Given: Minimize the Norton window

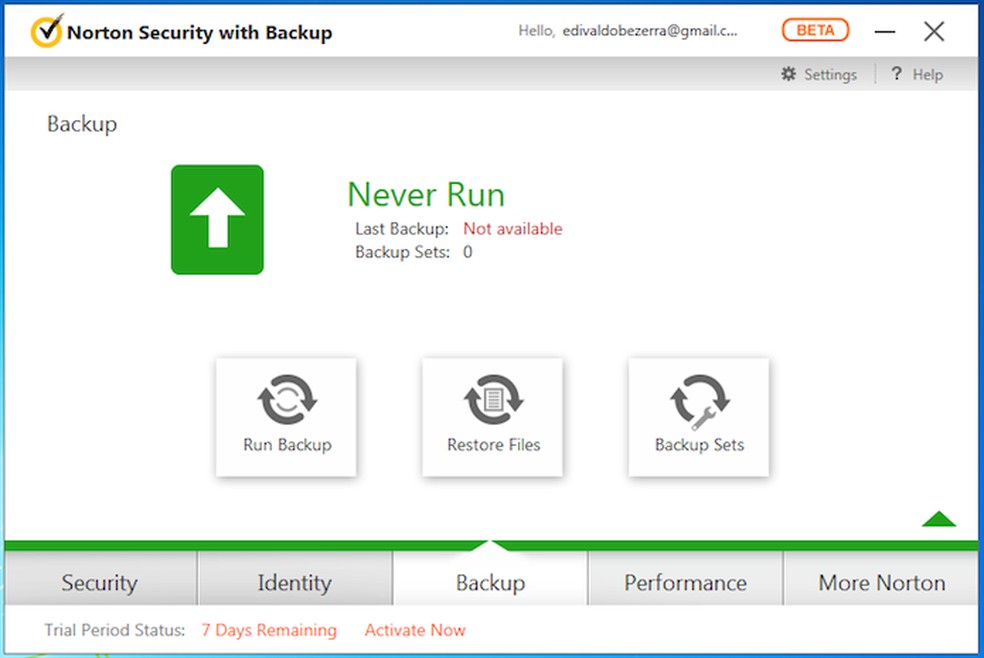Looking at the screenshot, I should coord(885,32).
